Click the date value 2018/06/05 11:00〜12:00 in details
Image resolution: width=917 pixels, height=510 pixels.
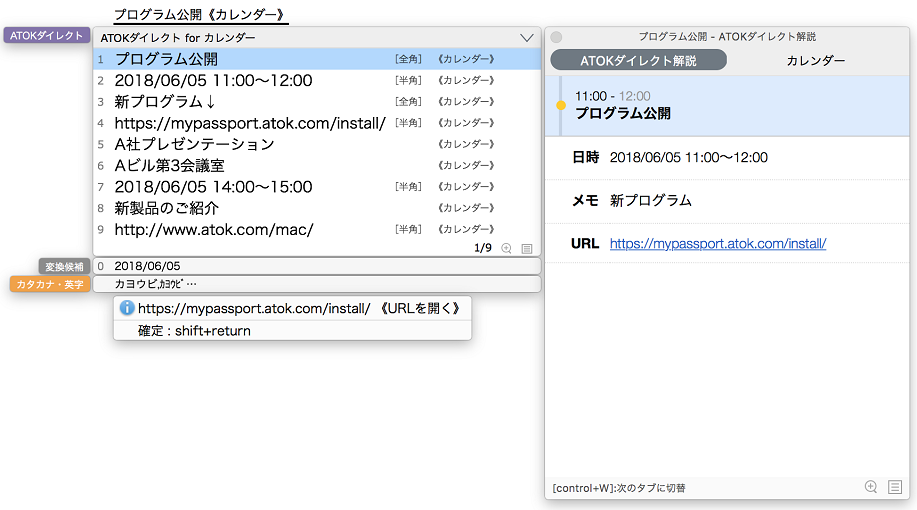pos(688,157)
